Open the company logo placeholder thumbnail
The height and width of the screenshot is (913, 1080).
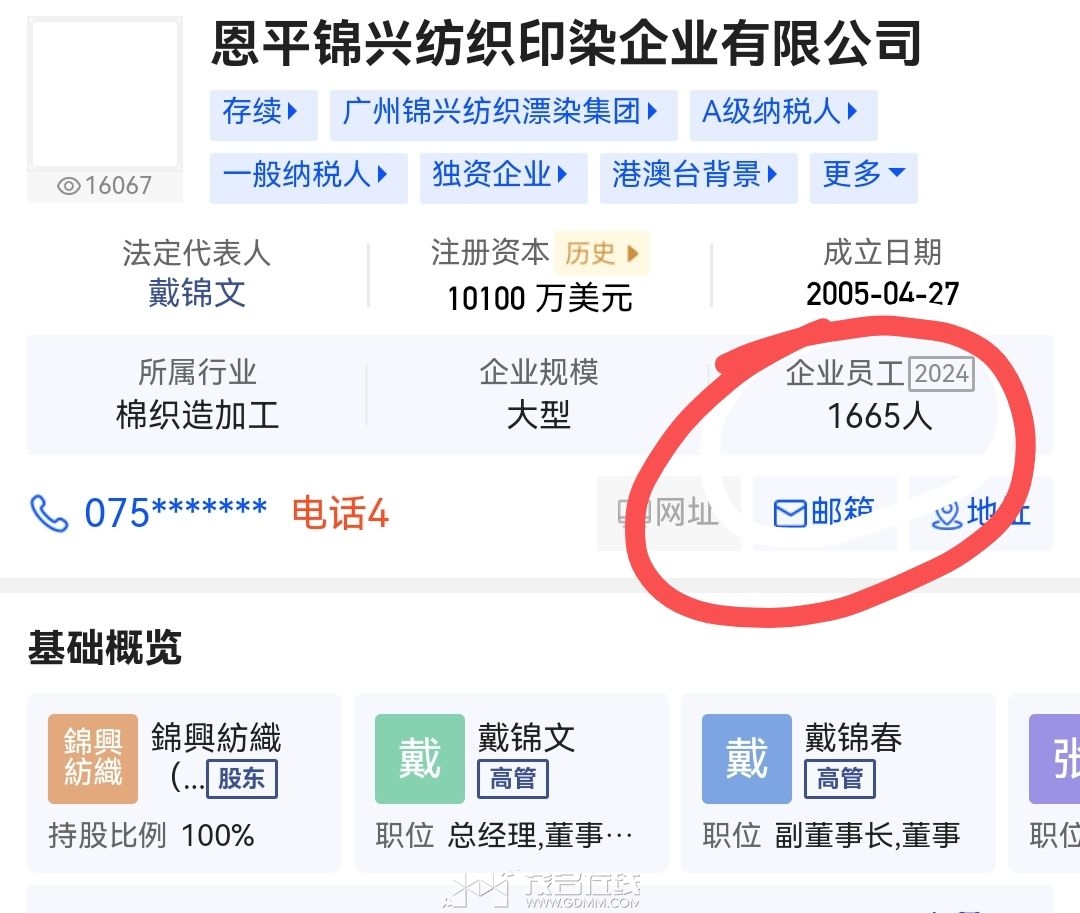(105, 94)
